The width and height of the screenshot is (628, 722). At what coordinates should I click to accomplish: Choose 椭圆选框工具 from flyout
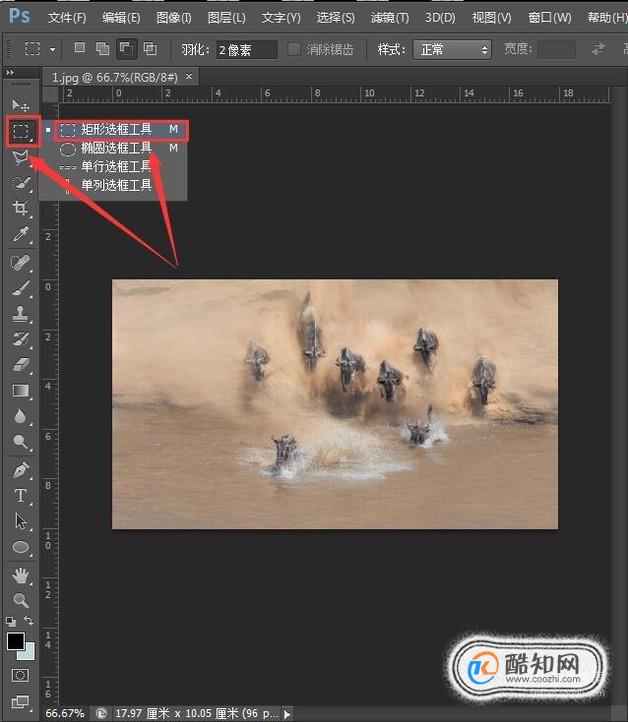point(114,148)
